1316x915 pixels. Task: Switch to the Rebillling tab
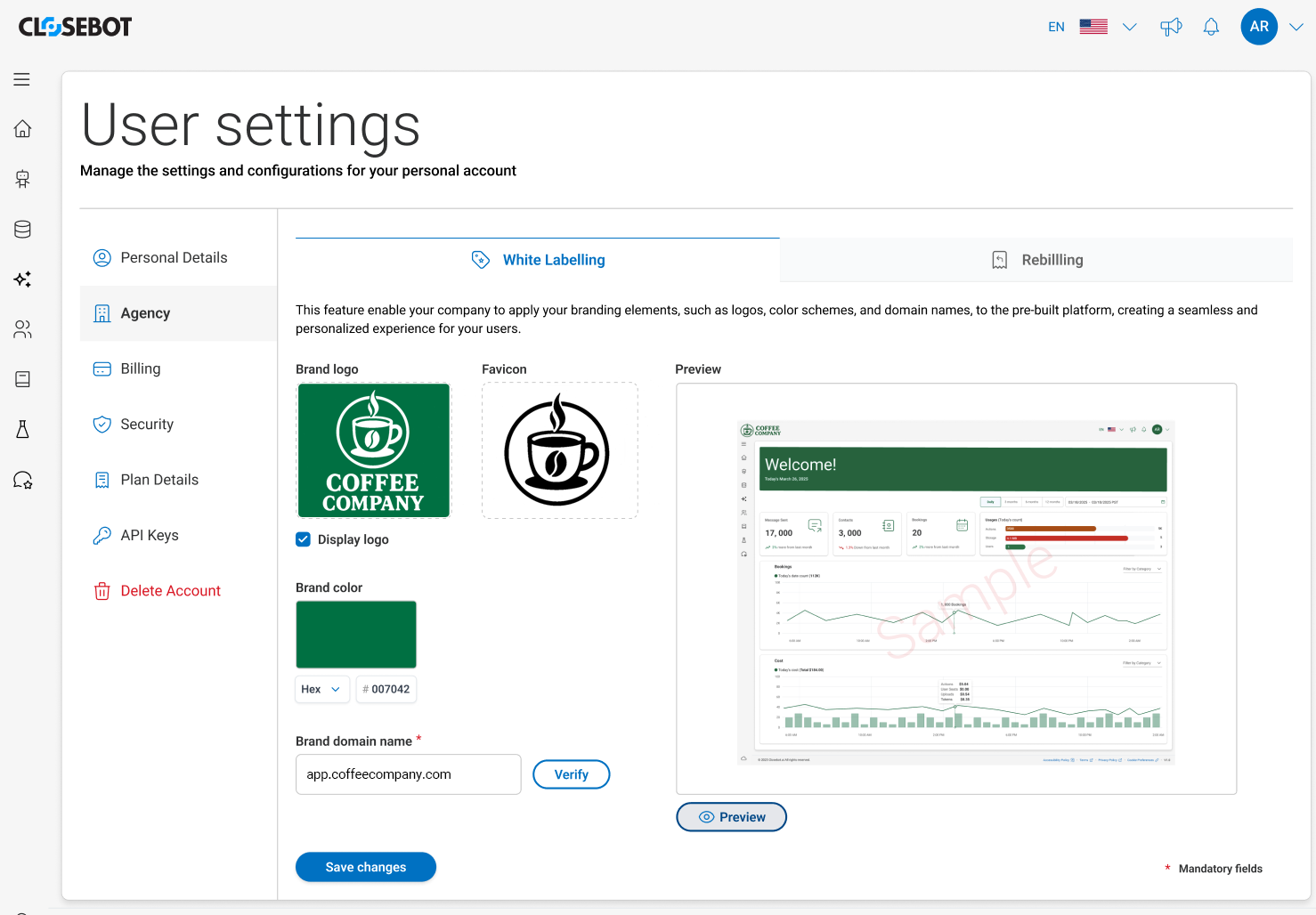point(1036,260)
